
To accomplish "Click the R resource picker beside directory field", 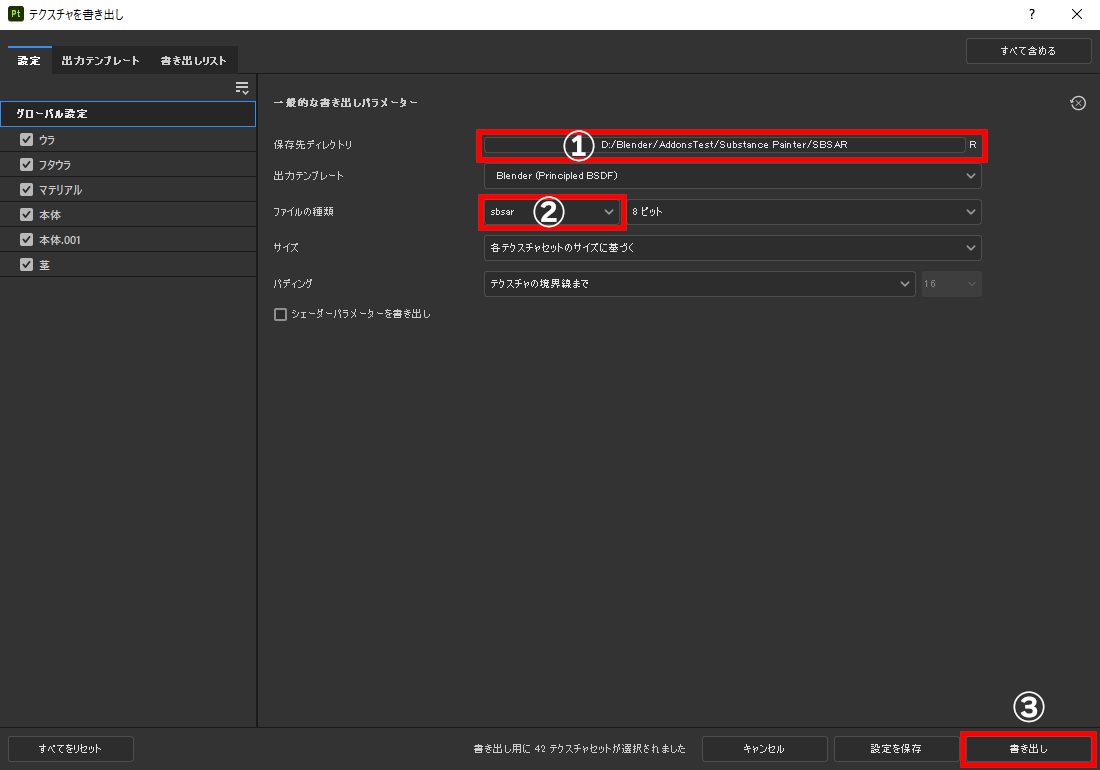I will pos(971,145).
